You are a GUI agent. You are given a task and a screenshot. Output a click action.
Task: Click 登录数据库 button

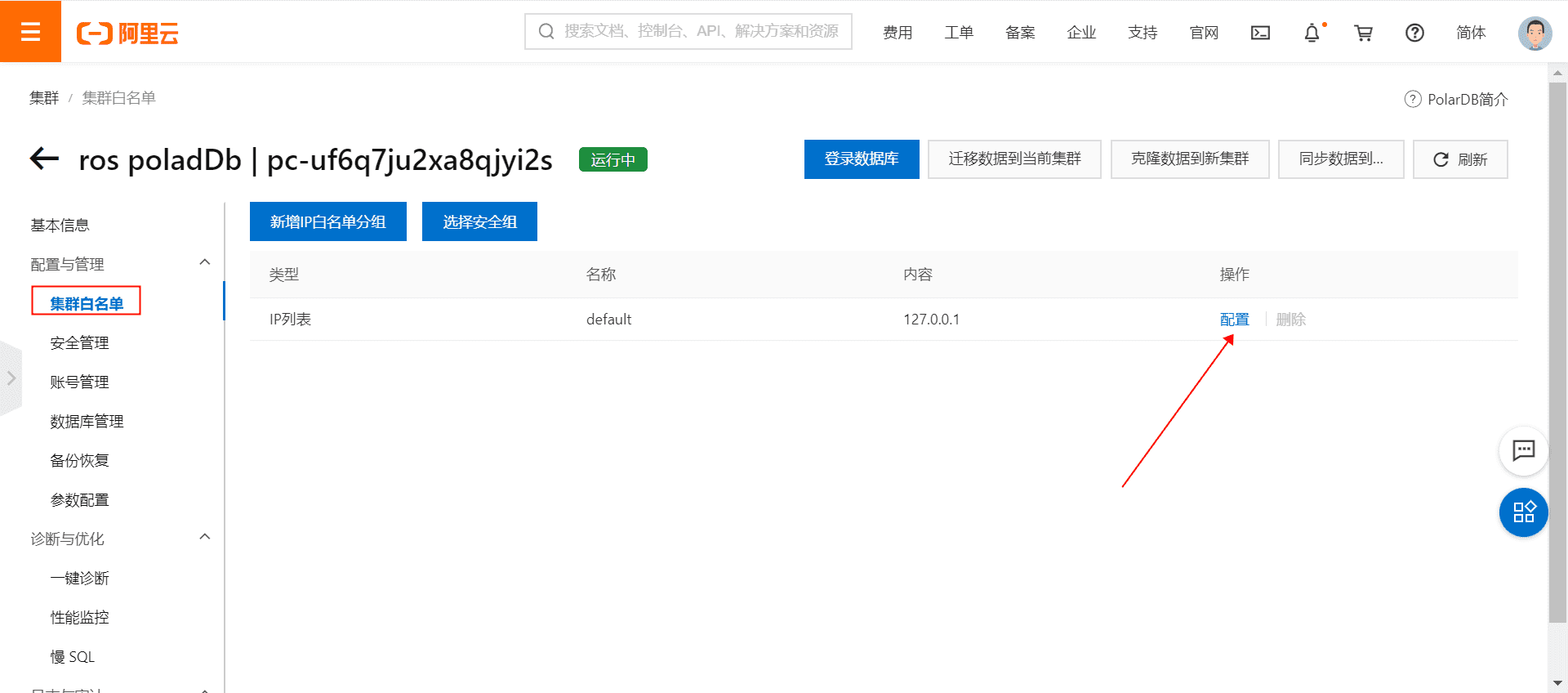pyautogui.click(x=862, y=159)
